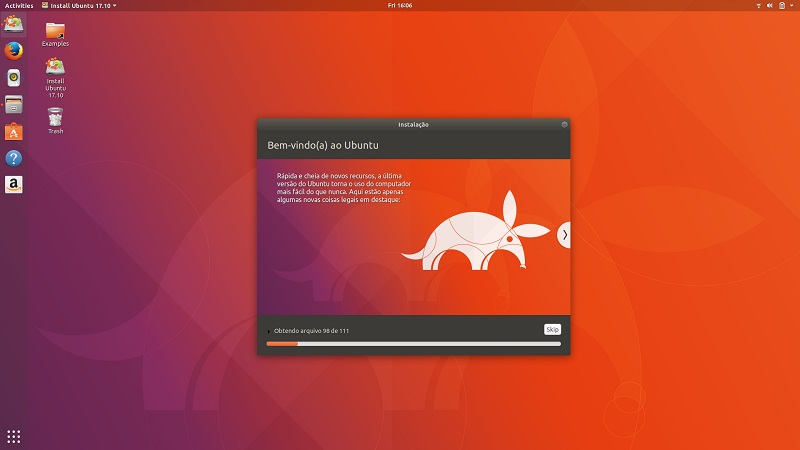The width and height of the screenshot is (800, 450).
Task: Open Rhythmbox music player in dock
Action: click(x=14, y=78)
